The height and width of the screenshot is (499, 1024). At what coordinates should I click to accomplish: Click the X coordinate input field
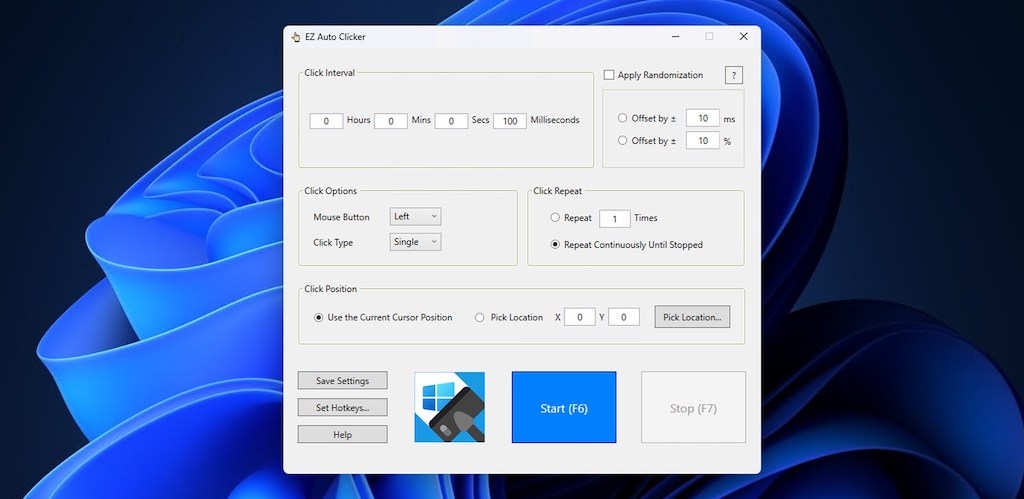tap(579, 317)
